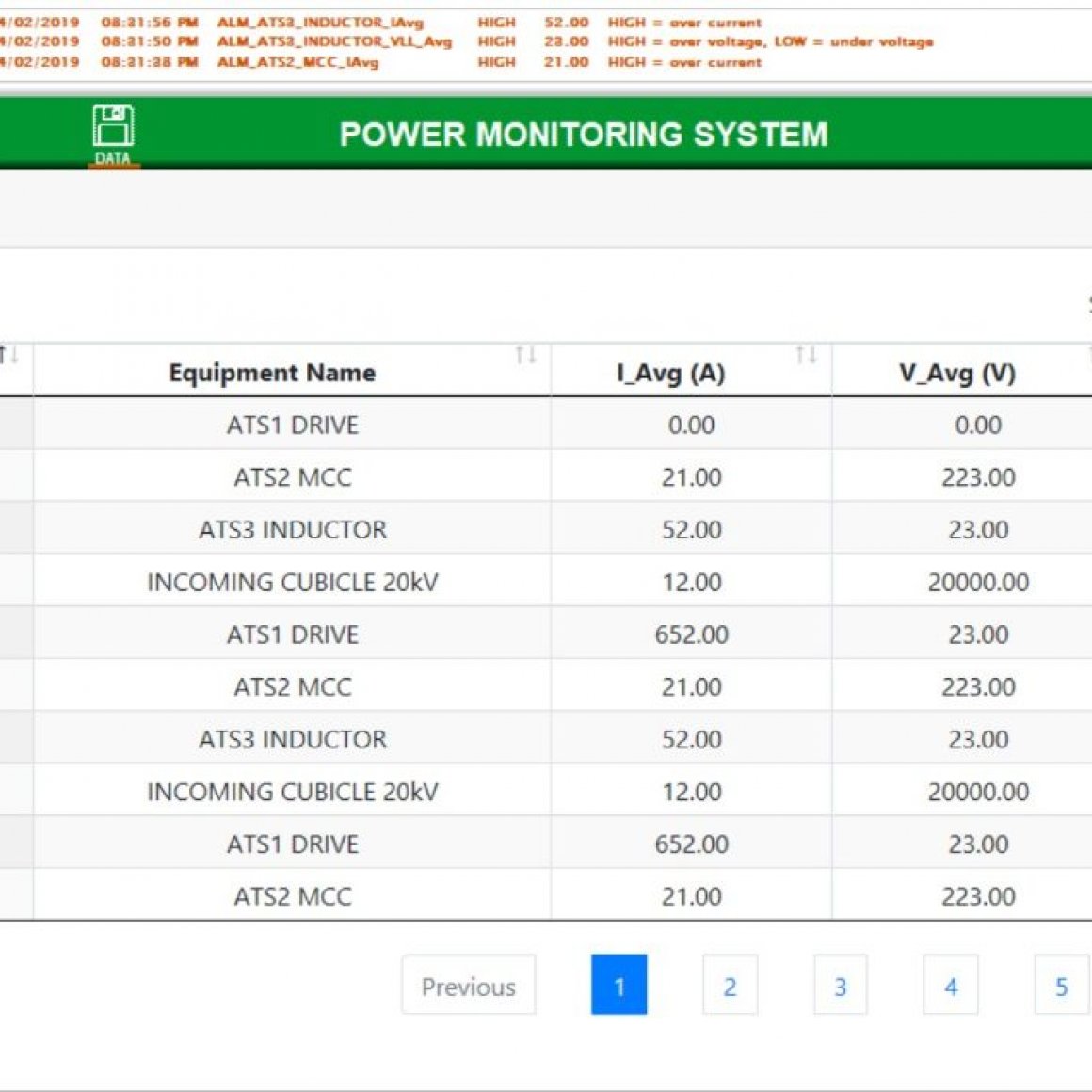
Task: Go to page 2
Action: 730,985
